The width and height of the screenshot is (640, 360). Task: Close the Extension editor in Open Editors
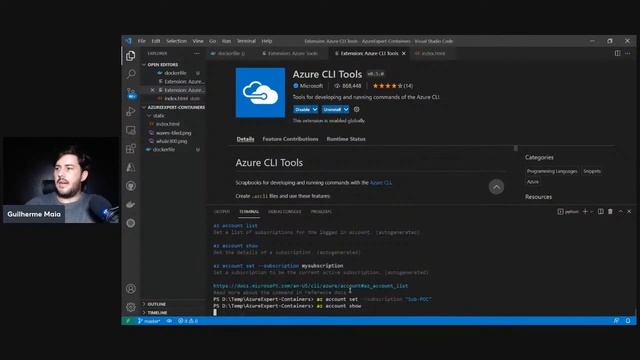click(153, 90)
